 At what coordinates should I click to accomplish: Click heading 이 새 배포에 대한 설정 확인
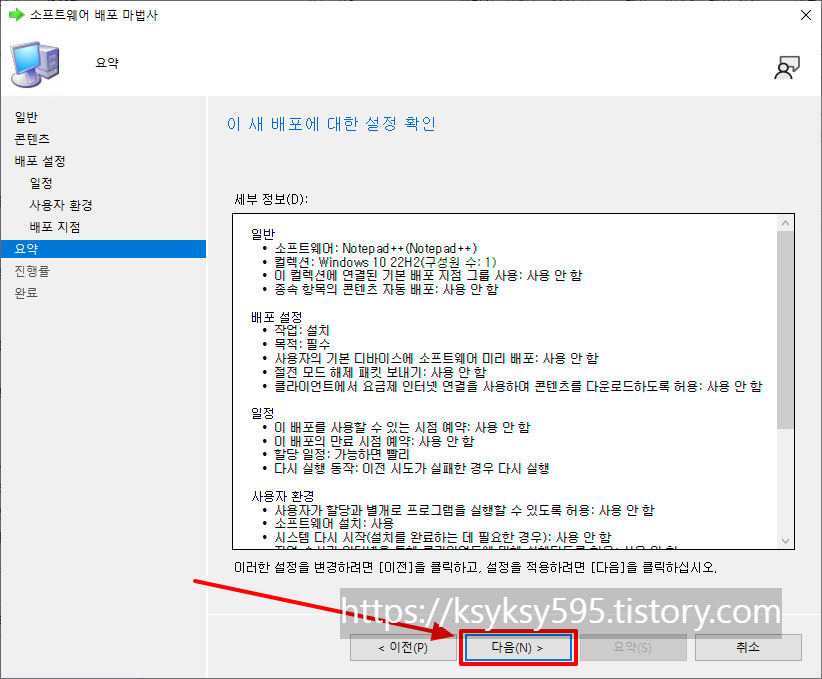point(331,124)
